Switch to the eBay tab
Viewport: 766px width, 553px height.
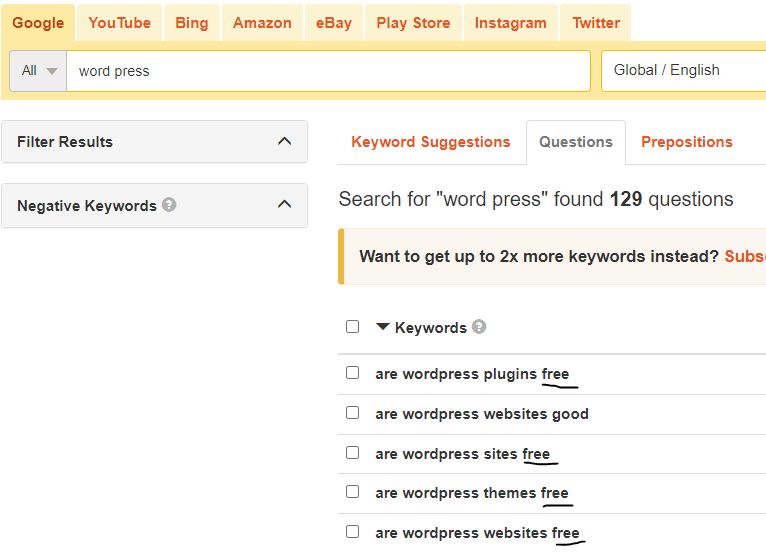pos(334,23)
